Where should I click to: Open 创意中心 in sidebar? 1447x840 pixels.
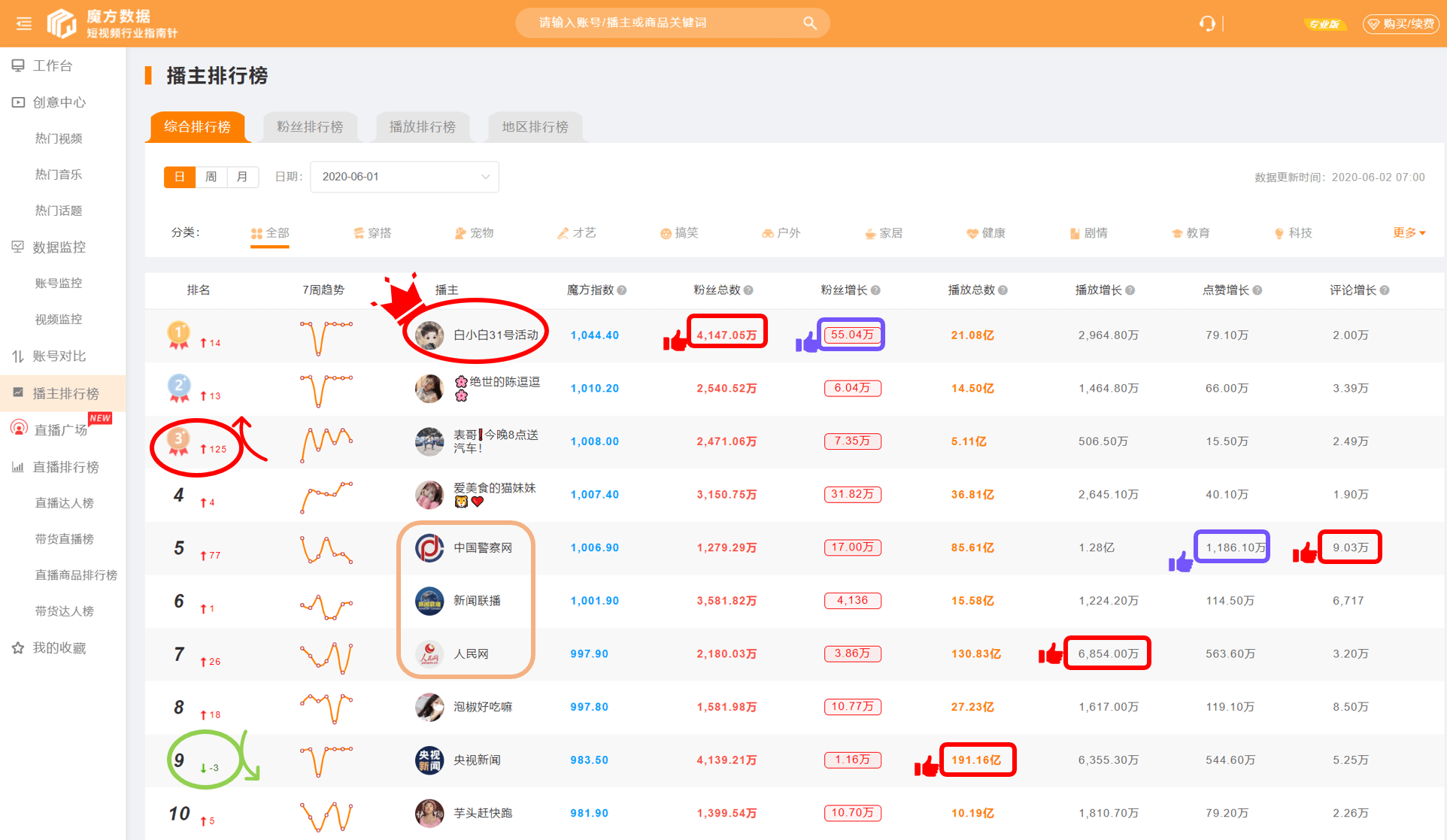pyautogui.click(x=59, y=102)
